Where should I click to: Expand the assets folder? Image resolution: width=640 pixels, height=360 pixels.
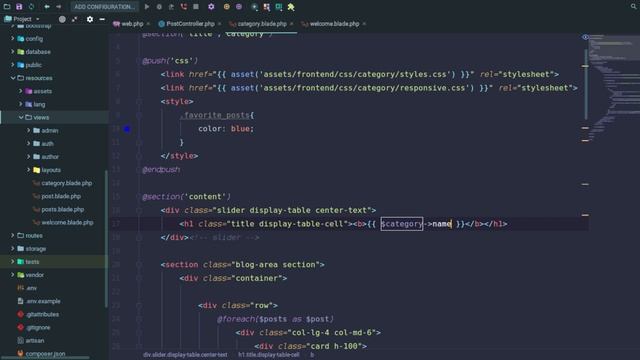click(20, 91)
